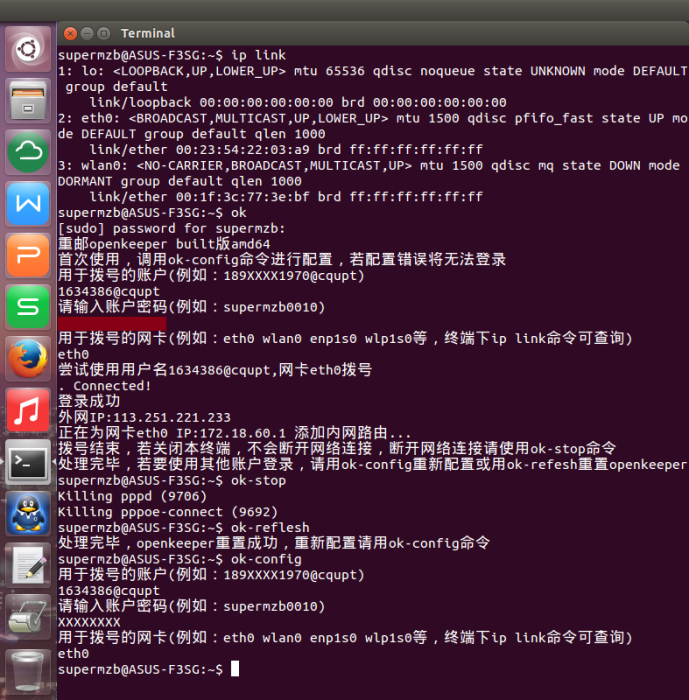Launch the green cloud app in the dock
This screenshot has height=700, width=689.
pos(28,152)
